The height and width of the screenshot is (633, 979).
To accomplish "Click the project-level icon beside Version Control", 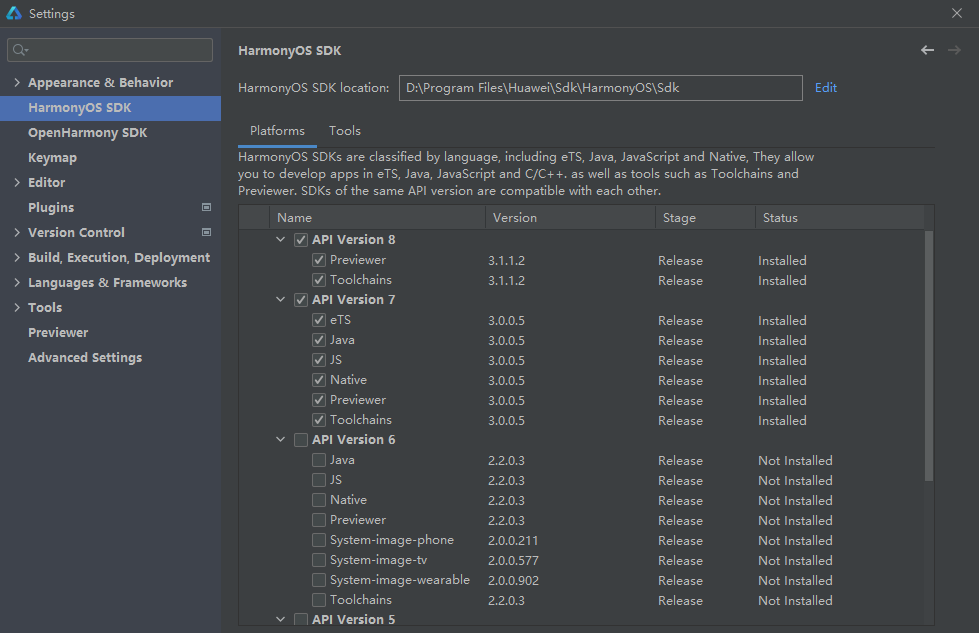I will coord(207,232).
